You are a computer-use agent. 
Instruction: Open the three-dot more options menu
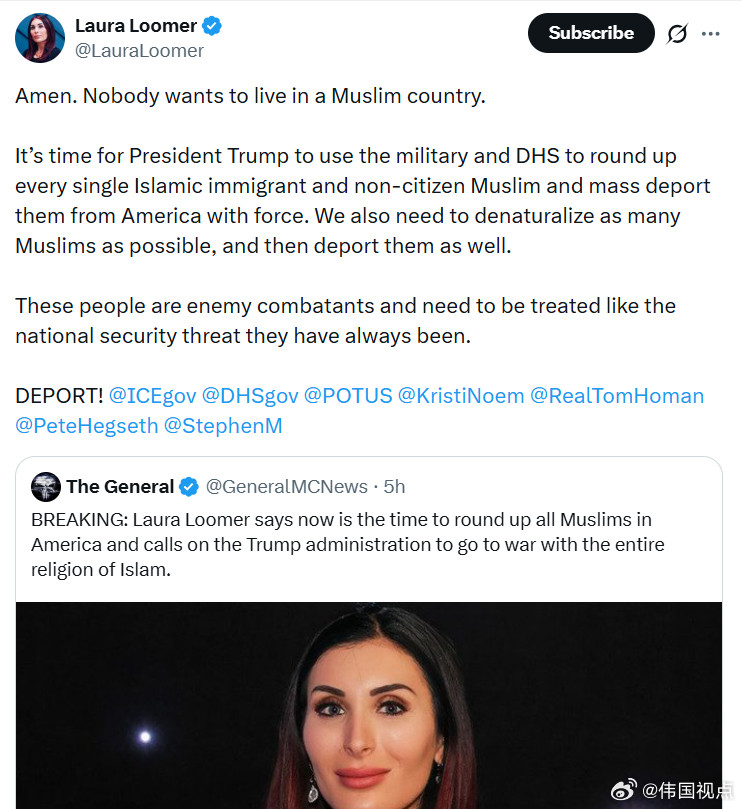[x=711, y=34]
